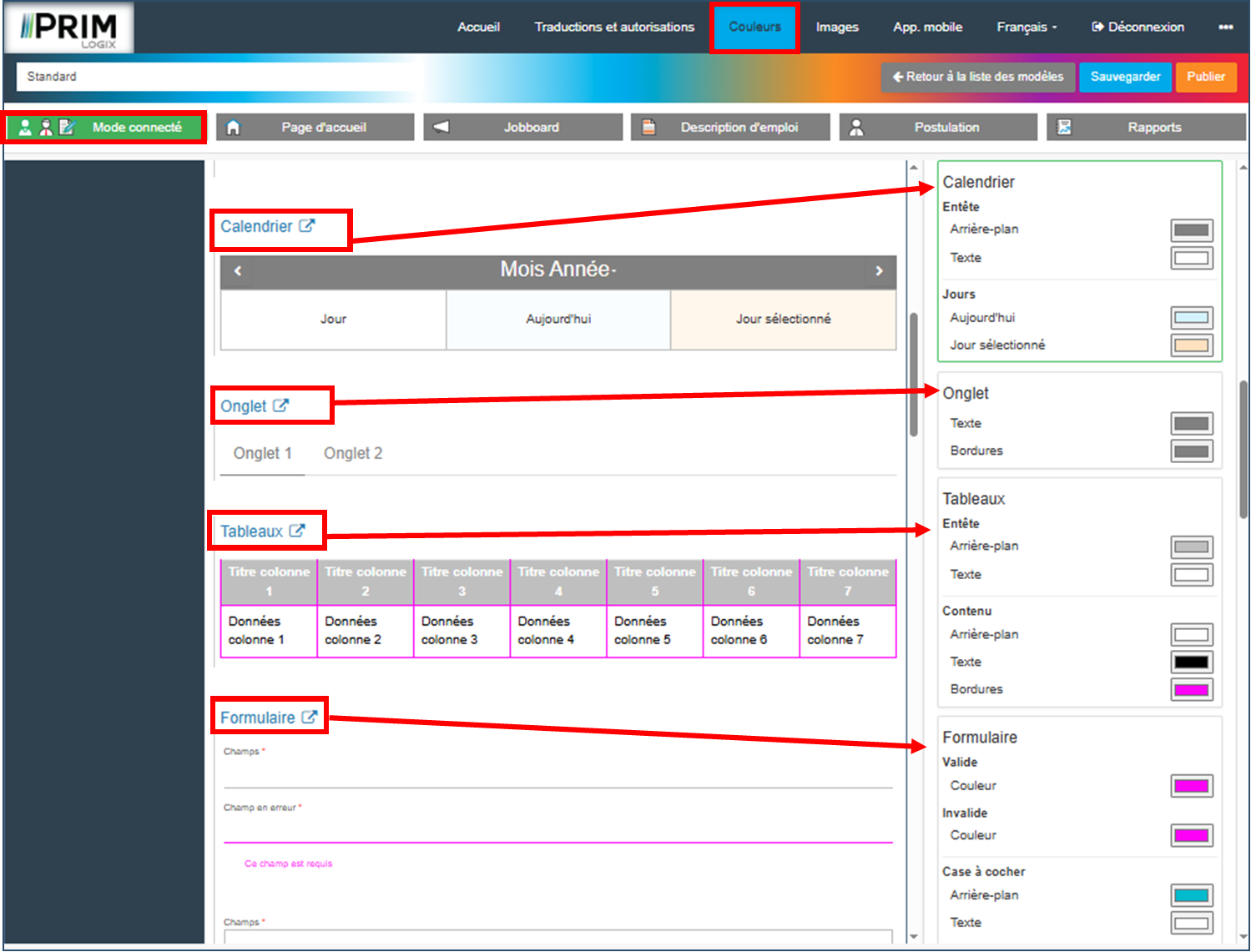Toggle the Mode connecté button

pos(105,128)
